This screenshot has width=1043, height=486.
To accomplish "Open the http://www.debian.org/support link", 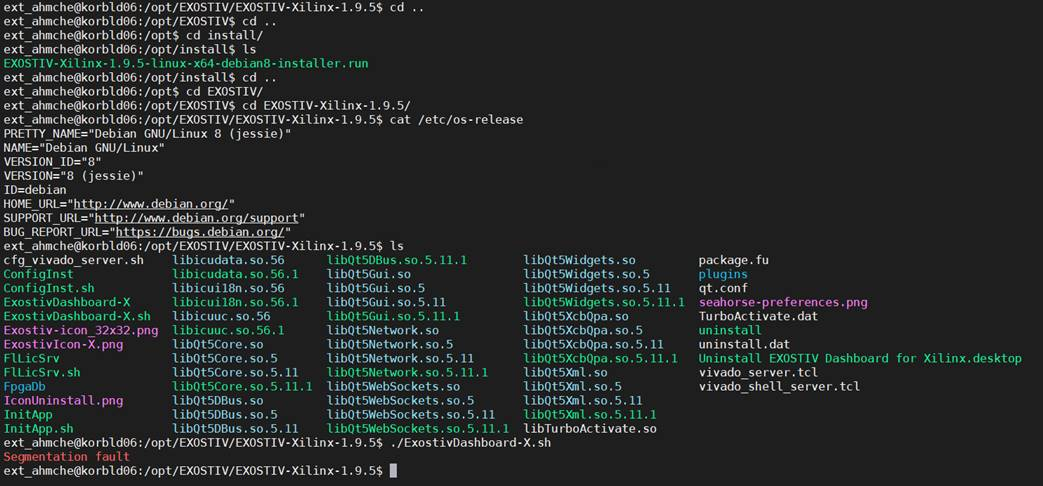I will click(x=196, y=217).
